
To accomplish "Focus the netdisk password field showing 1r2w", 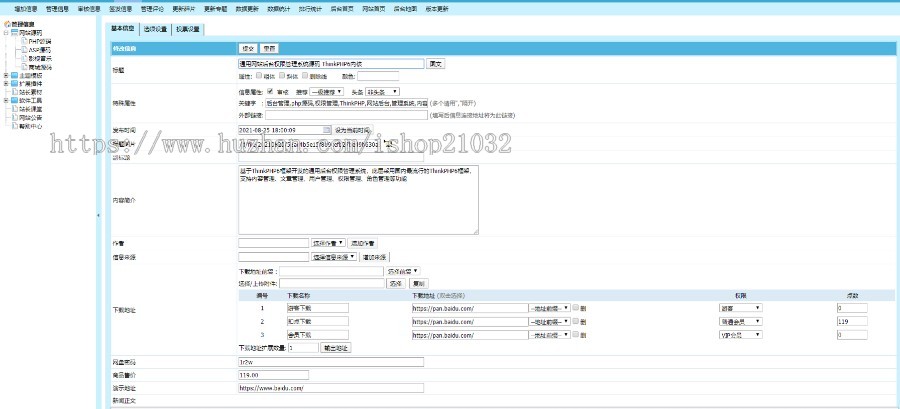I will pyautogui.click(x=331, y=362).
